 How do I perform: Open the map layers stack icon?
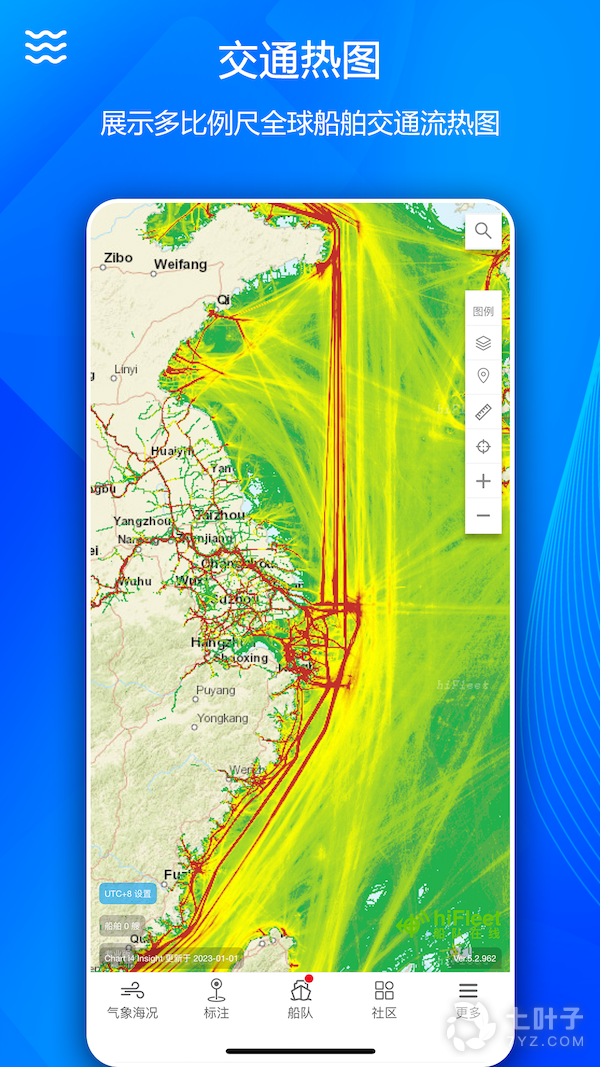pyautogui.click(x=483, y=343)
